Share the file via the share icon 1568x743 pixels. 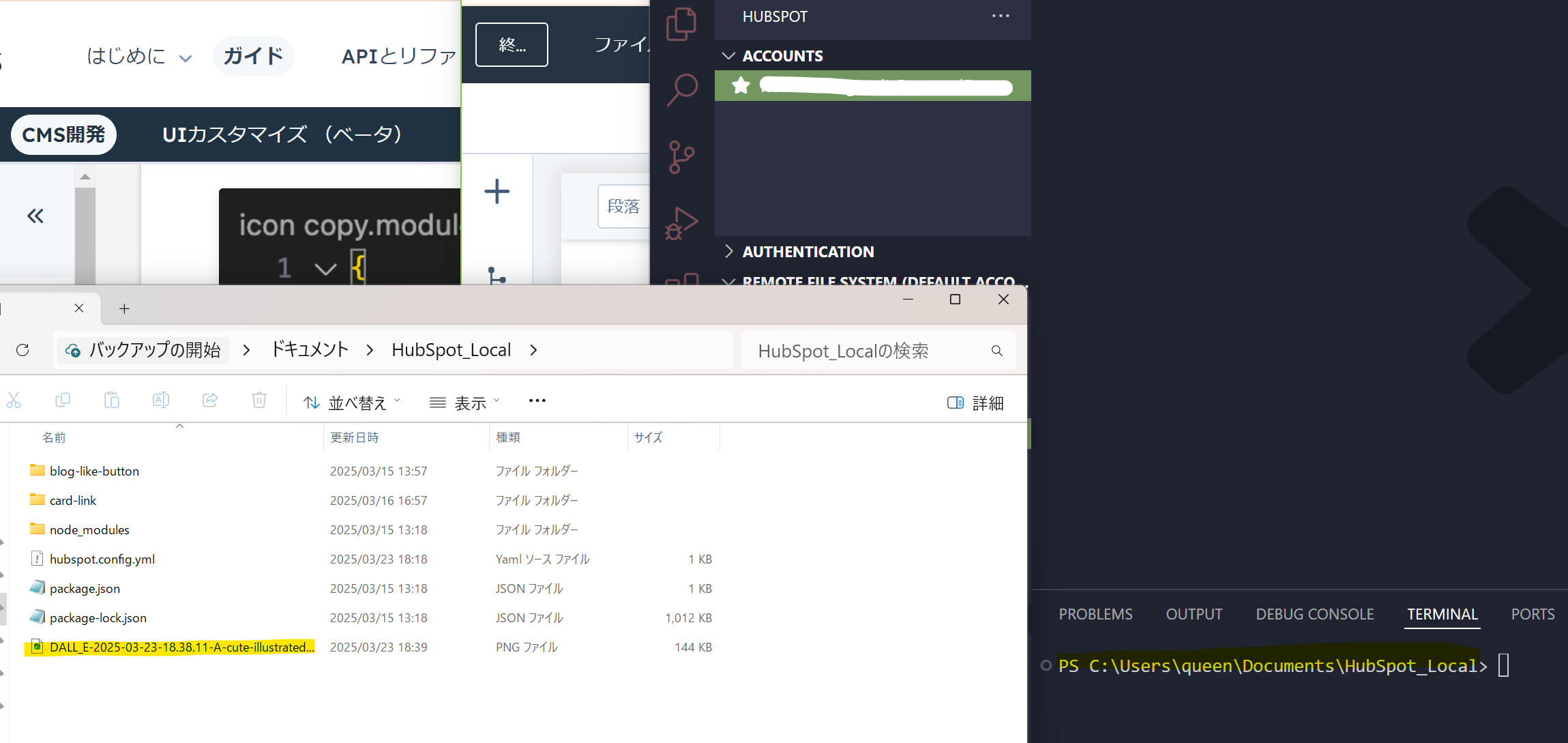pyautogui.click(x=210, y=400)
